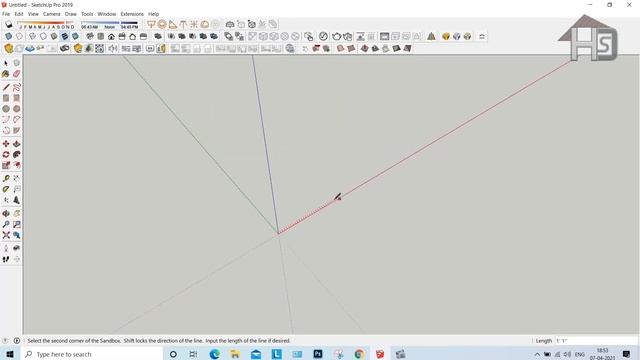The height and width of the screenshot is (360, 640).
Task: Open the notification center icon
Action: [x=627, y=354]
